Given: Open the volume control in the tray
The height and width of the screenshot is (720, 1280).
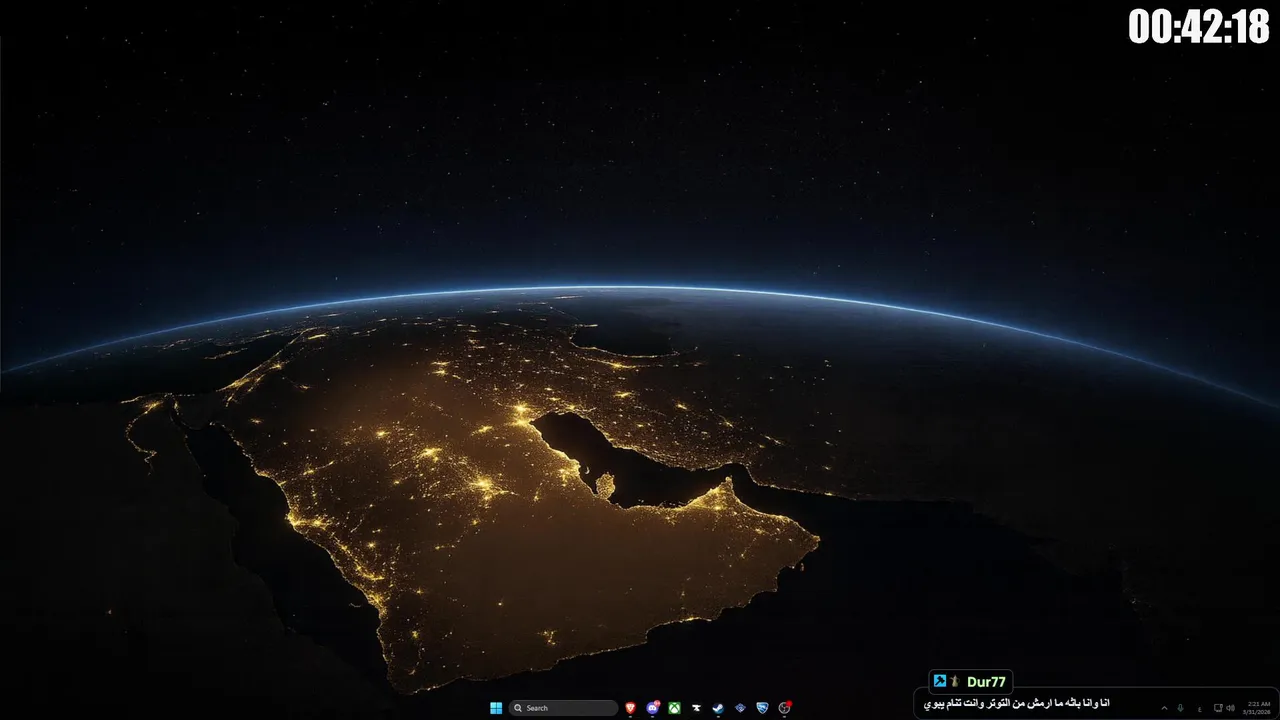Looking at the screenshot, I should [1231, 708].
